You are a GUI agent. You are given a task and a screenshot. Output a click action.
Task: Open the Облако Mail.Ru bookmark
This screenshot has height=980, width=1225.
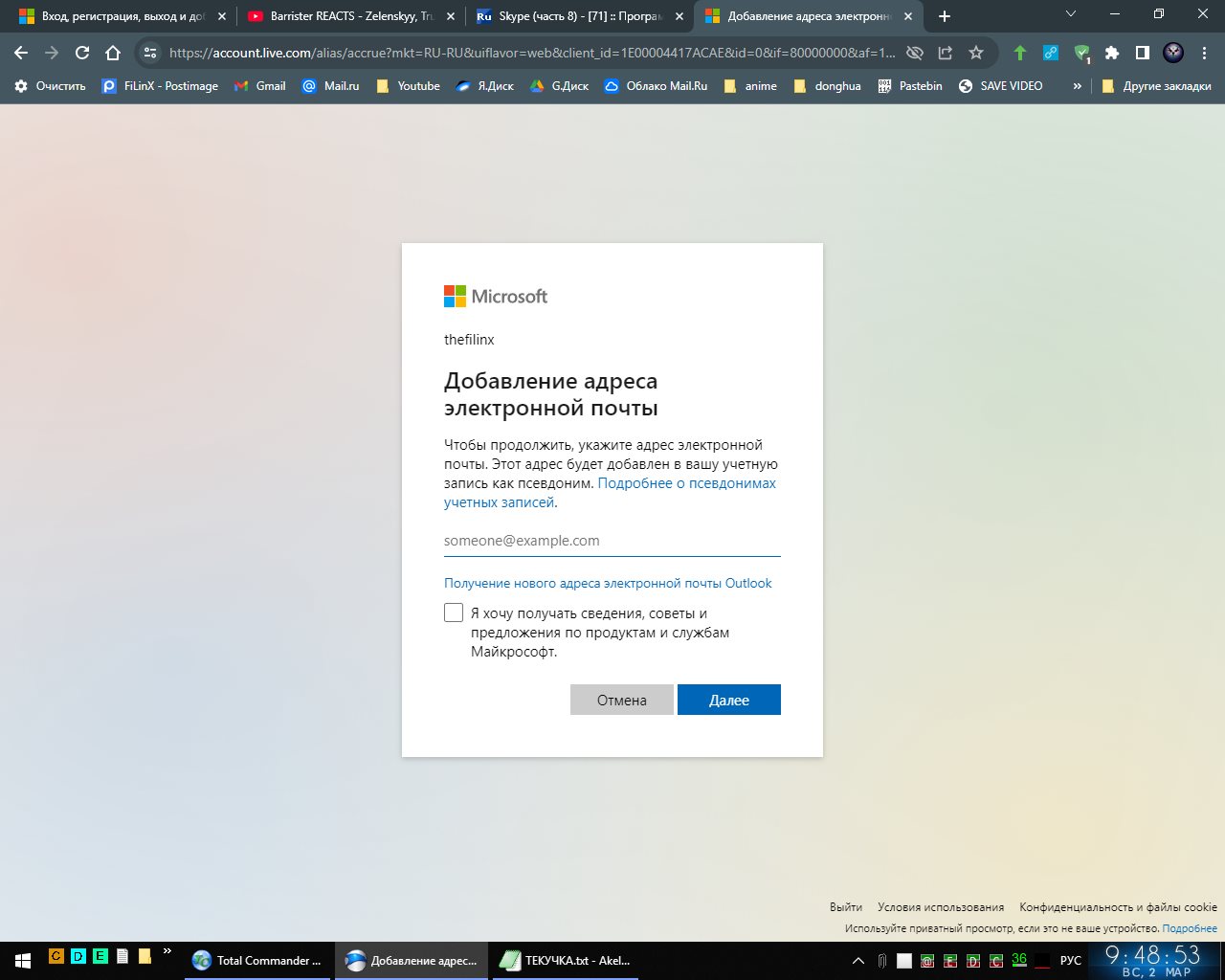point(656,86)
